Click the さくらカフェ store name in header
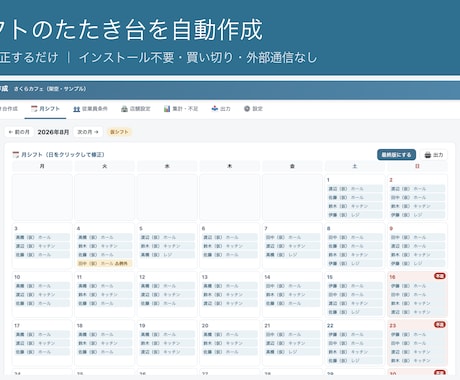Screen dimensions: 460x380 (50, 89)
